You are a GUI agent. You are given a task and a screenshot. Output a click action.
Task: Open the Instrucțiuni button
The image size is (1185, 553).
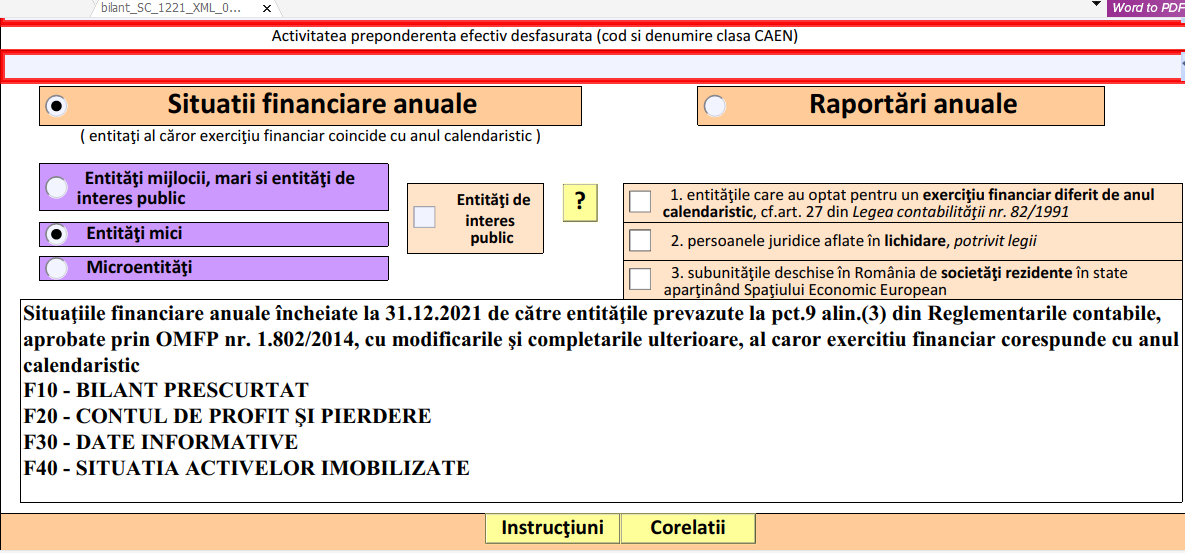pyautogui.click(x=552, y=528)
